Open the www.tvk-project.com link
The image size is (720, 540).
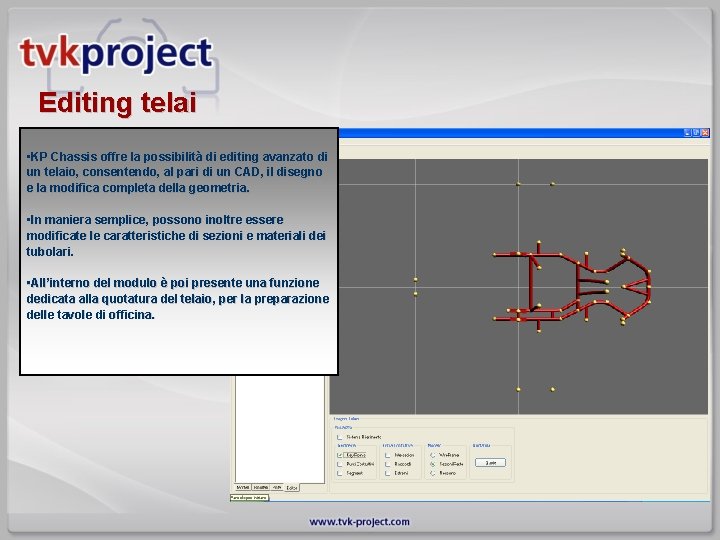coord(360,522)
